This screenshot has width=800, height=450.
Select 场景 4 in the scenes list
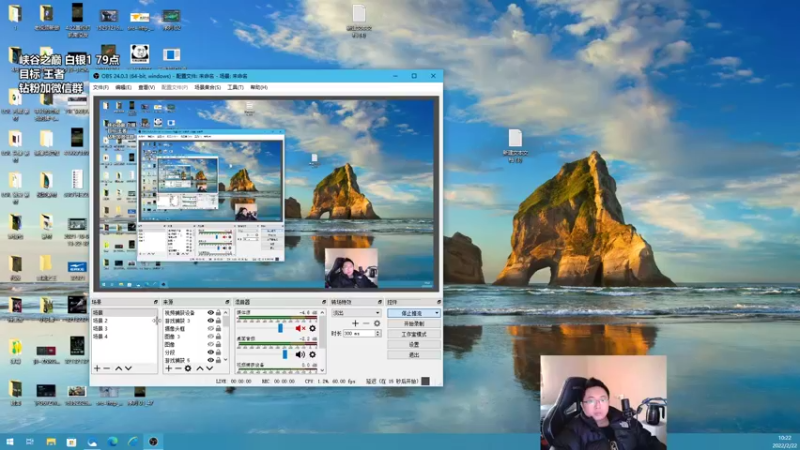click(124, 336)
